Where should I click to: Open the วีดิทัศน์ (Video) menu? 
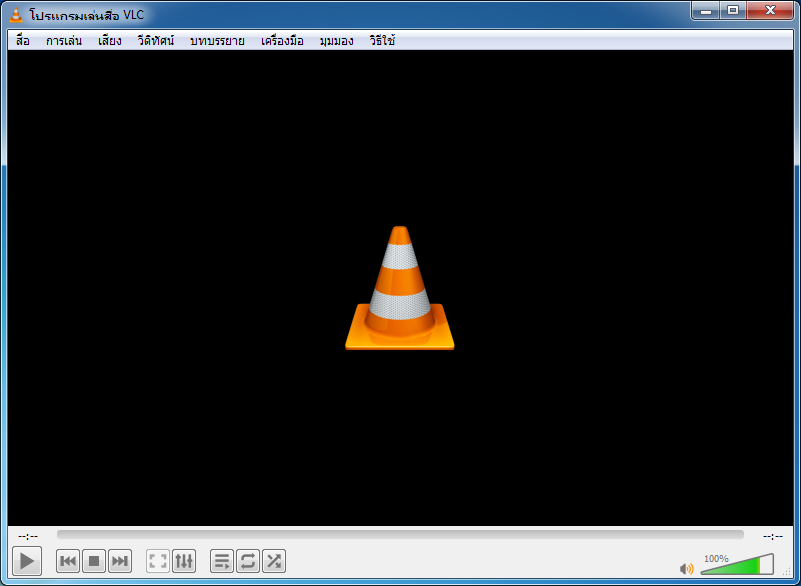coord(156,41)
